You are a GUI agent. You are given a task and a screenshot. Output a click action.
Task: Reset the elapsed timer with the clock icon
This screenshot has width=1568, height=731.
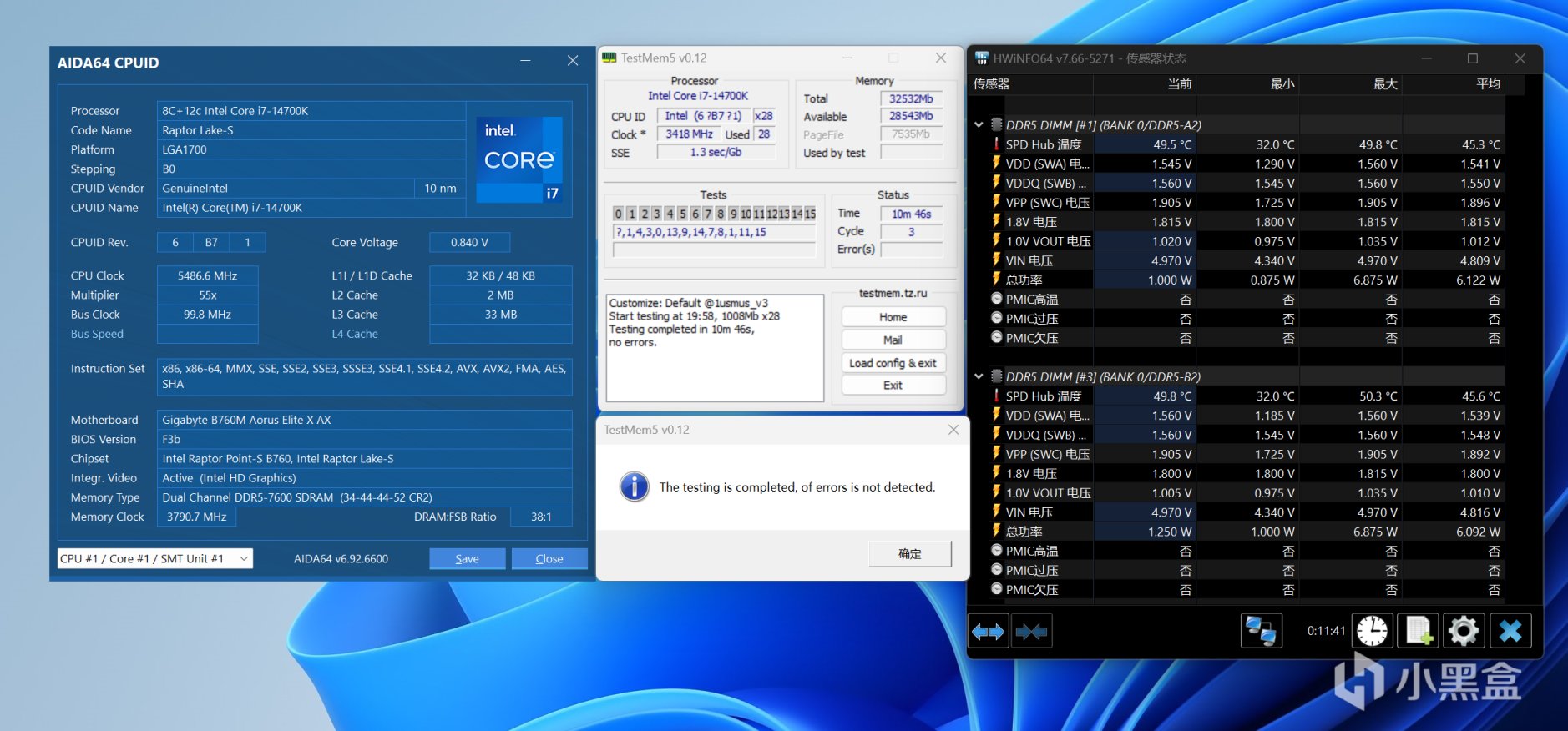click(1372, 632)
